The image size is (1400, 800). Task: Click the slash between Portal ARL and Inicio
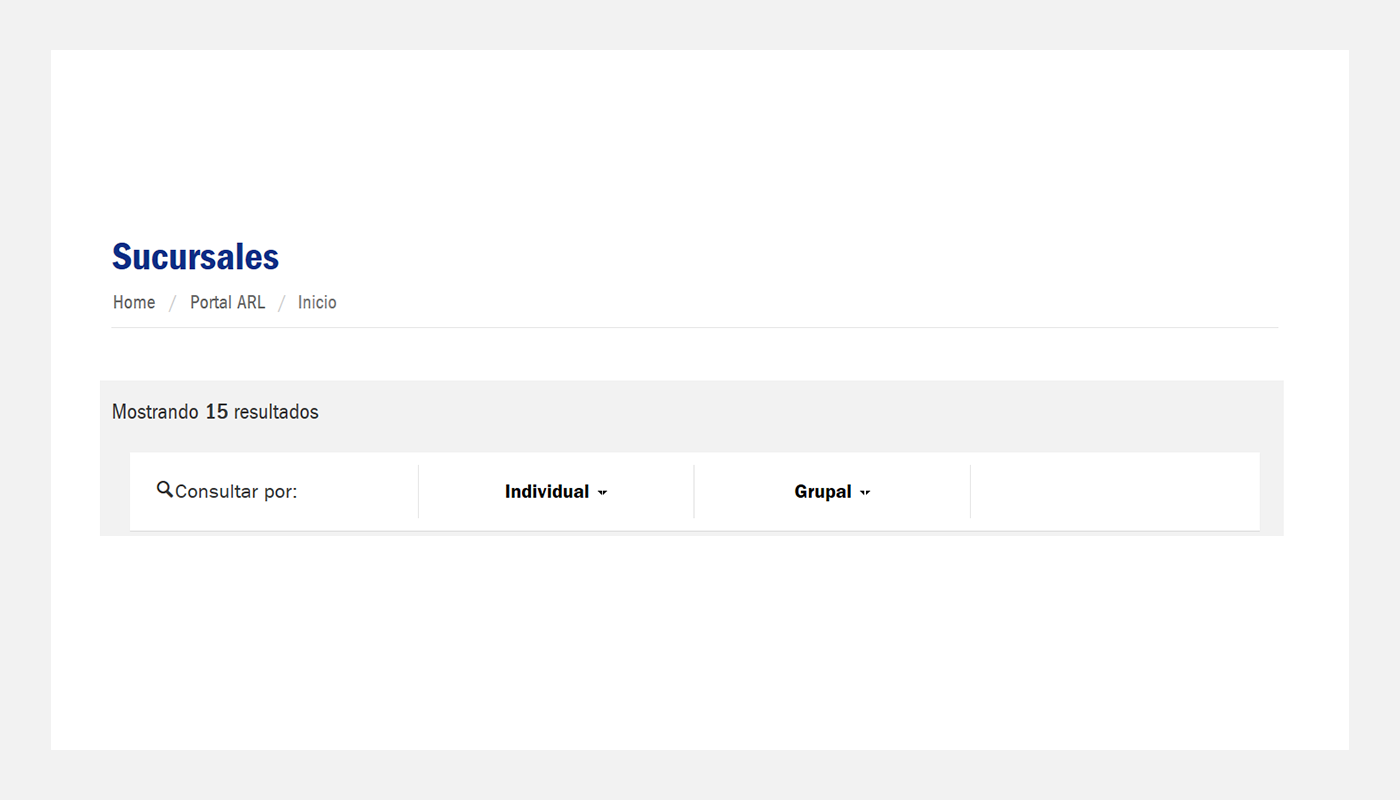(x=282, y=303)
